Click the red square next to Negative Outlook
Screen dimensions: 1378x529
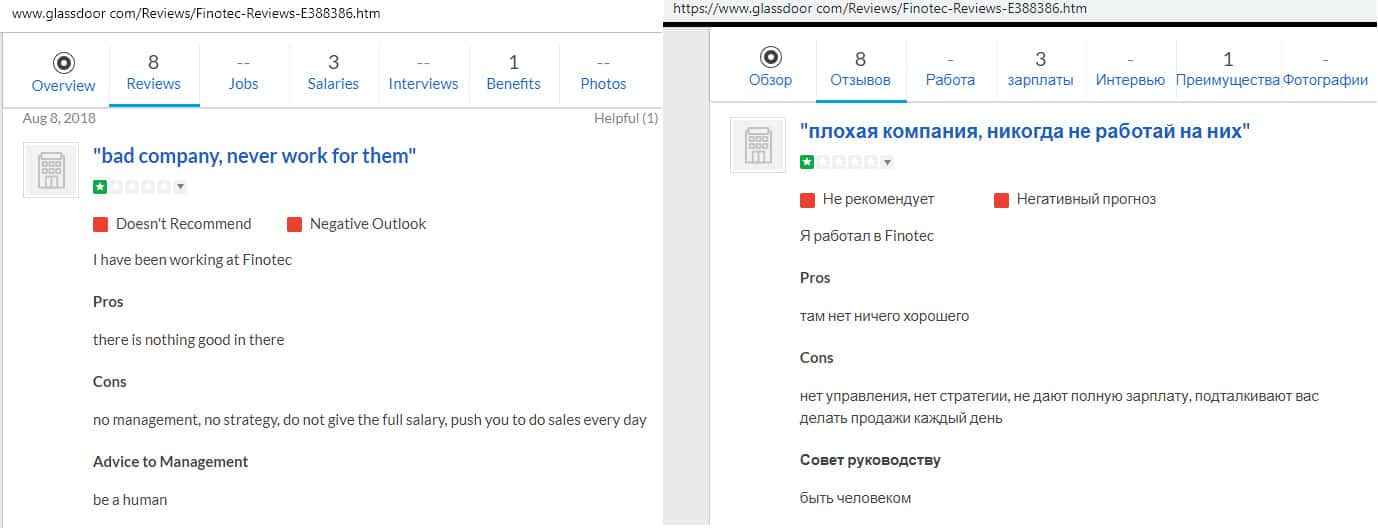click(x=294, y=225)
